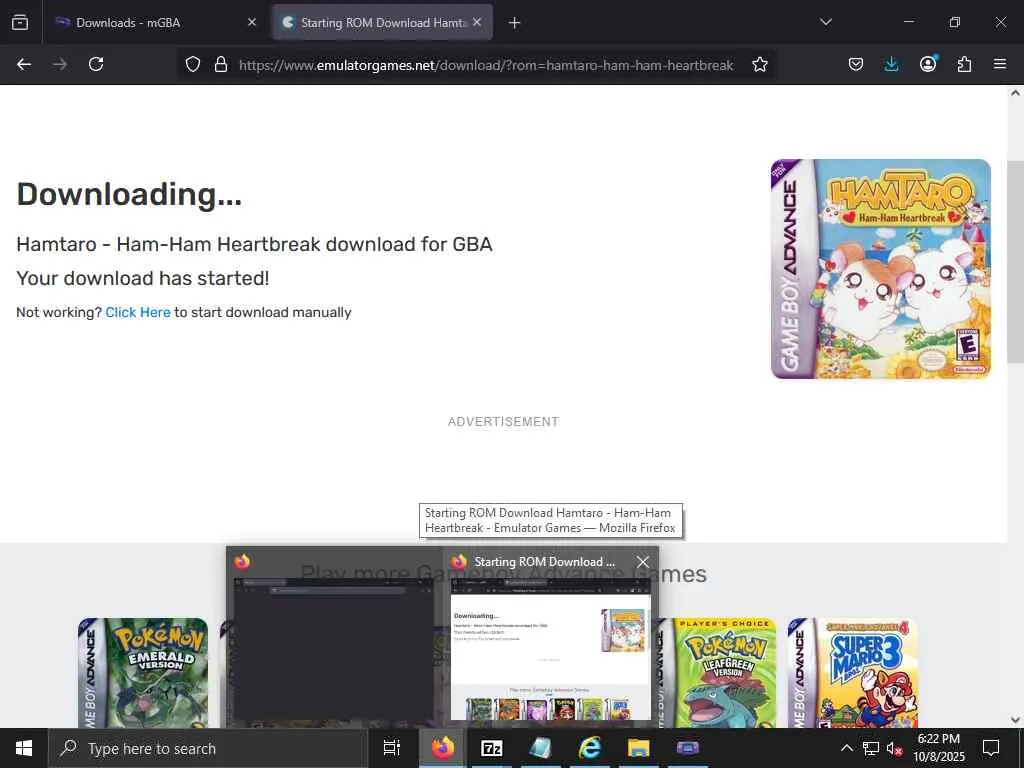Launch Internet Explorer from the taskbar
This screenshot has width=1024, height=768.
point(589,748)
